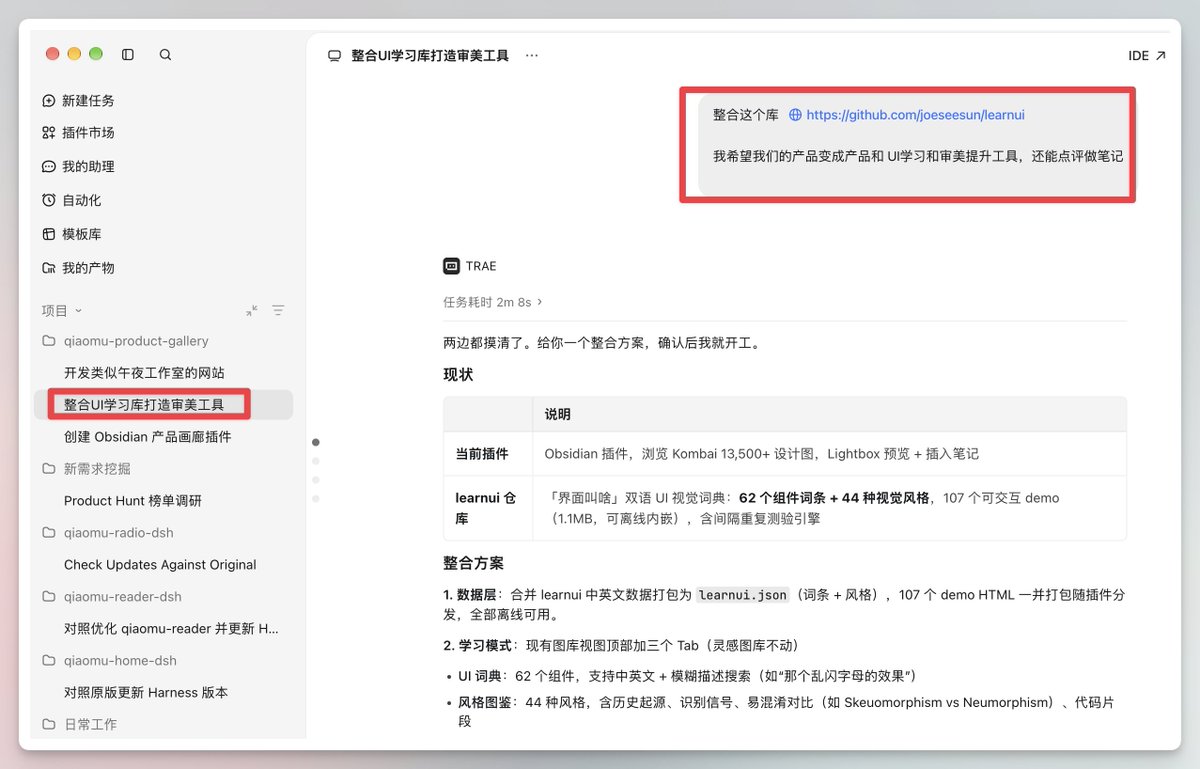Click the 现状 heading

tap(458, 375)
